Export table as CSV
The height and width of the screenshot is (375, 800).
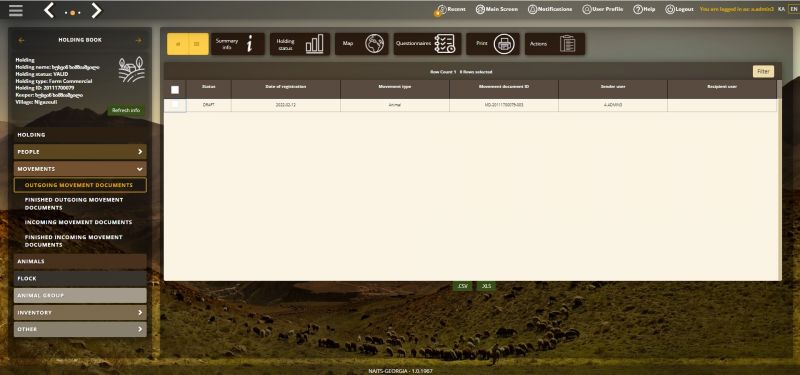tap(462, 286)
